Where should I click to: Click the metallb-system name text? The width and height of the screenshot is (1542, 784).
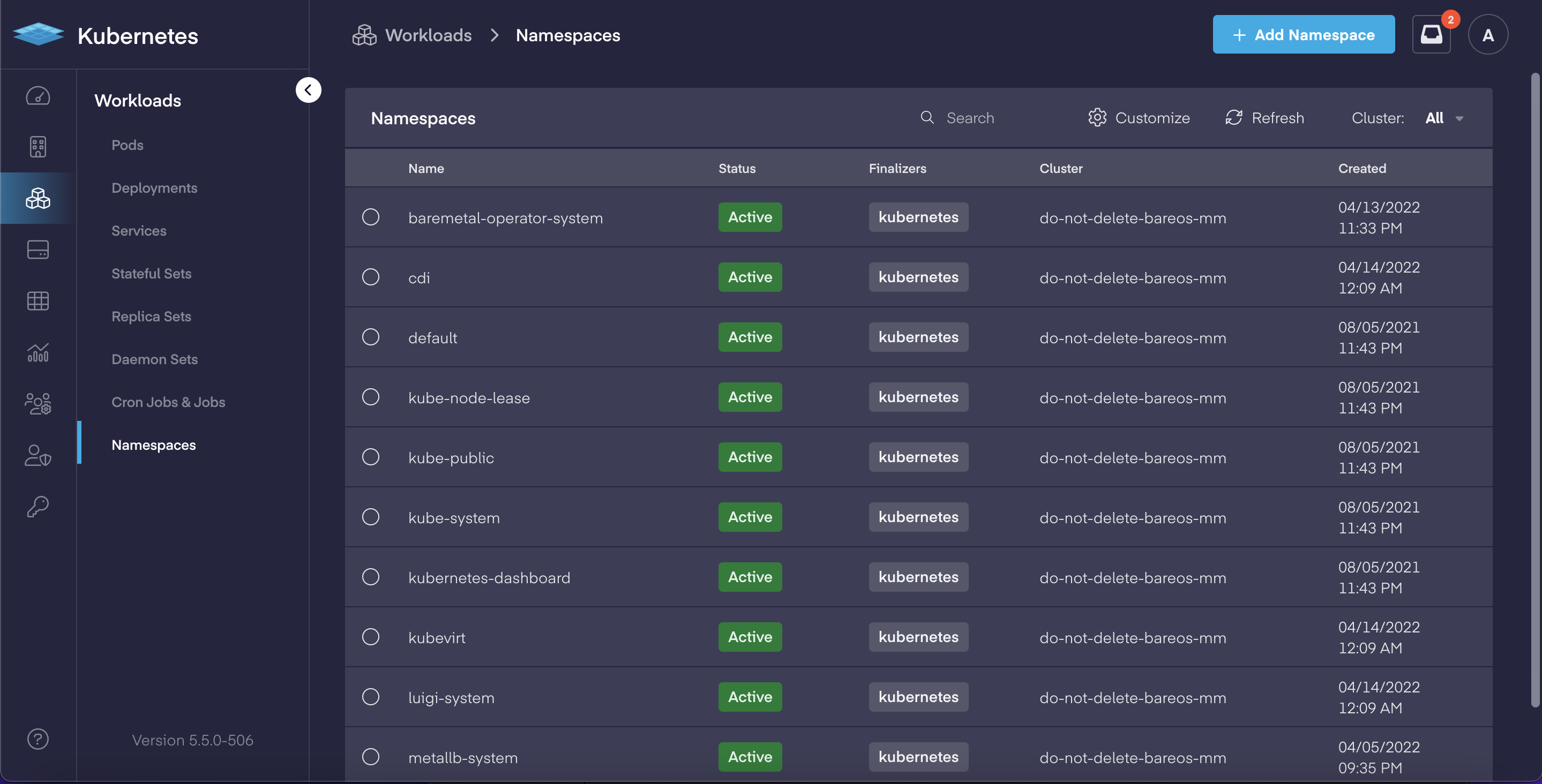(x=463, y=757)
